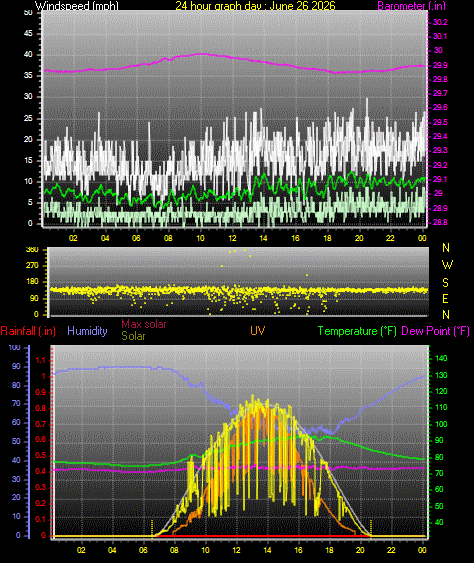Click the 140 temperature scale value

441,358
